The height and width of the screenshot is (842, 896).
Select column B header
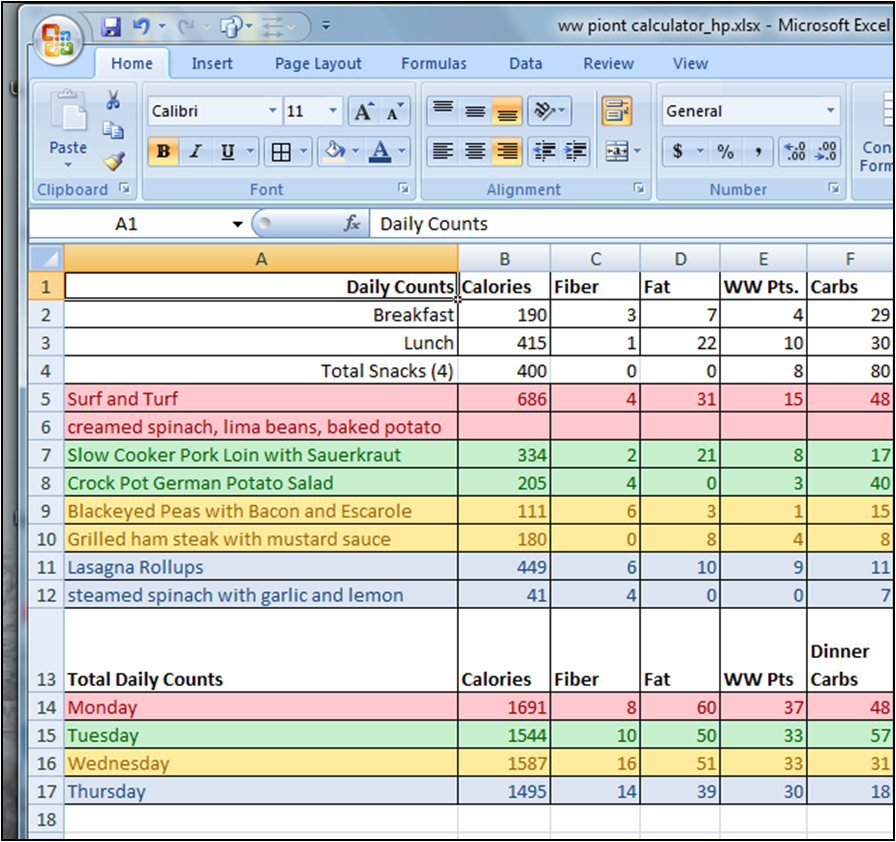pyautogui.click(x=505, y=259)
